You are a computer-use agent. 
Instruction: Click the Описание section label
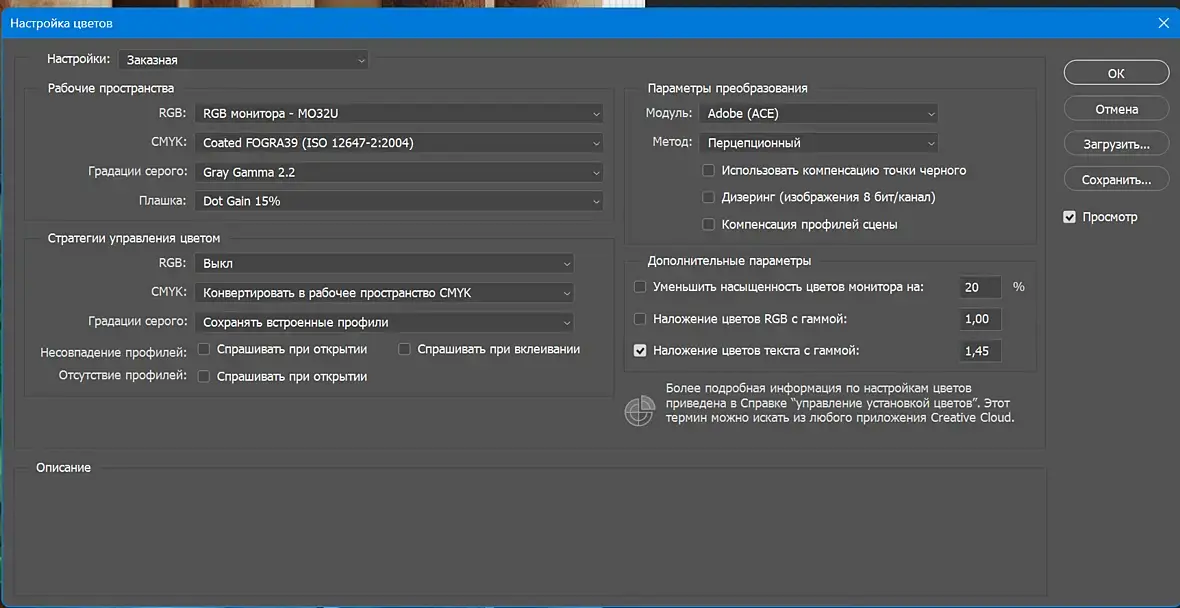pyautogui.click(x=63, y=467)
